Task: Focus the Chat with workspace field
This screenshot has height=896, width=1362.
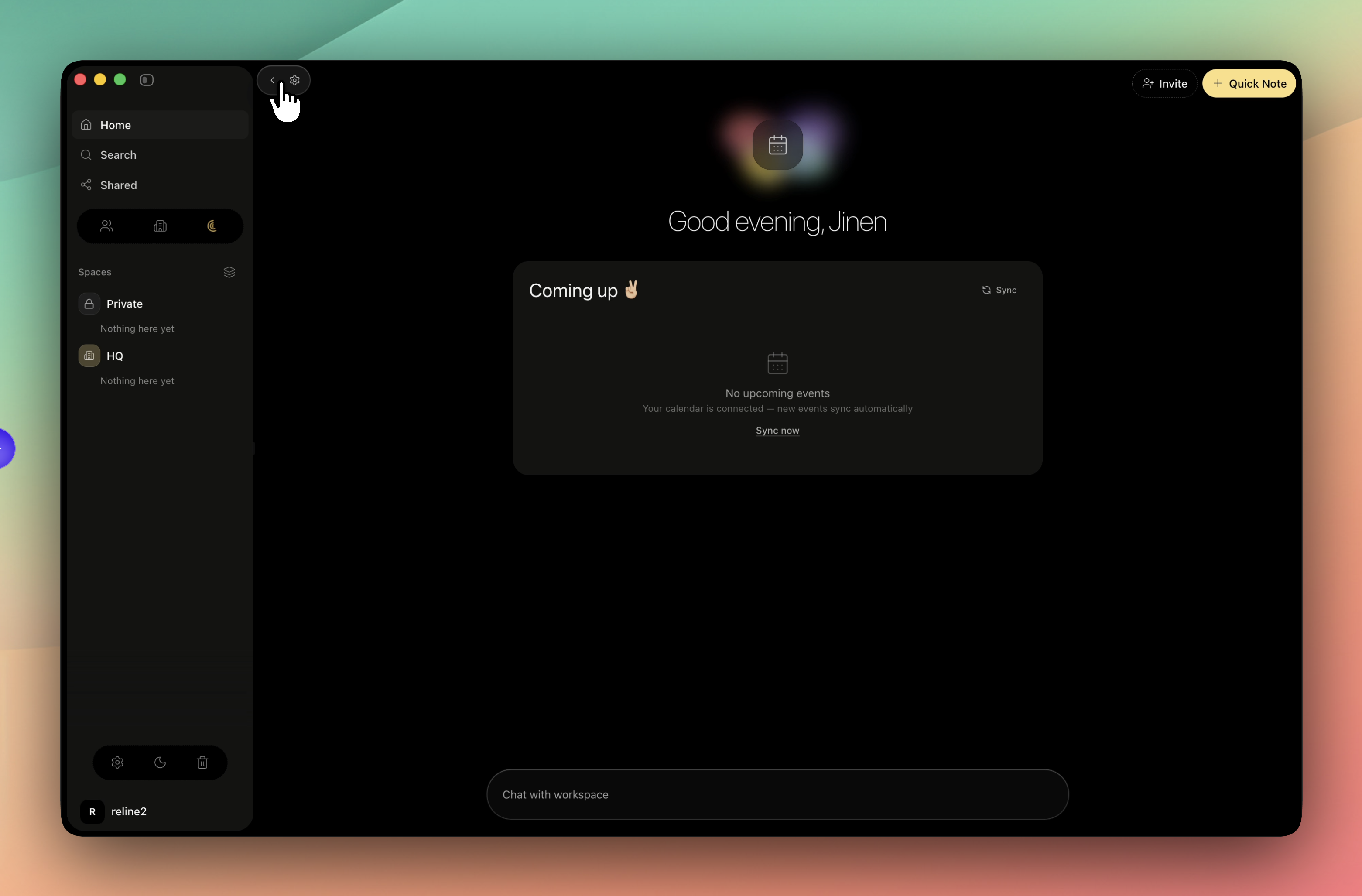Action: pos(777,794)
